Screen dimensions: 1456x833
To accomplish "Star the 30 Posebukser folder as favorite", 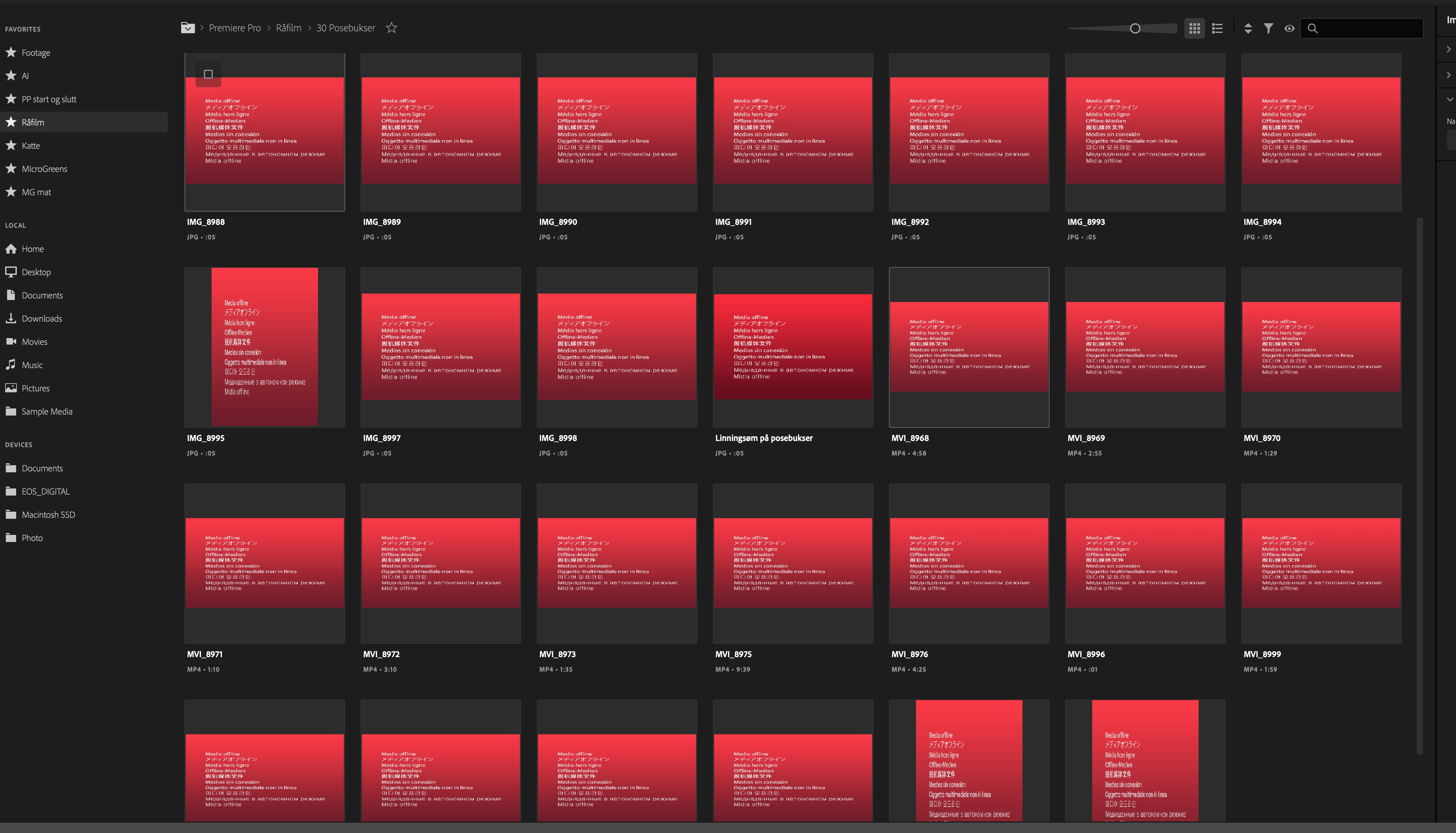I will 391,27.
